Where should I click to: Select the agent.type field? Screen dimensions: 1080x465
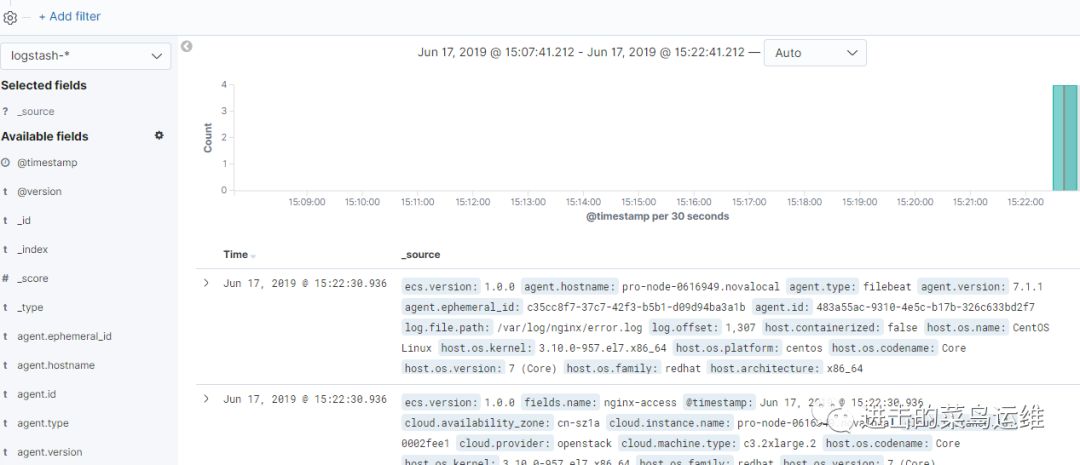(43, 423)
